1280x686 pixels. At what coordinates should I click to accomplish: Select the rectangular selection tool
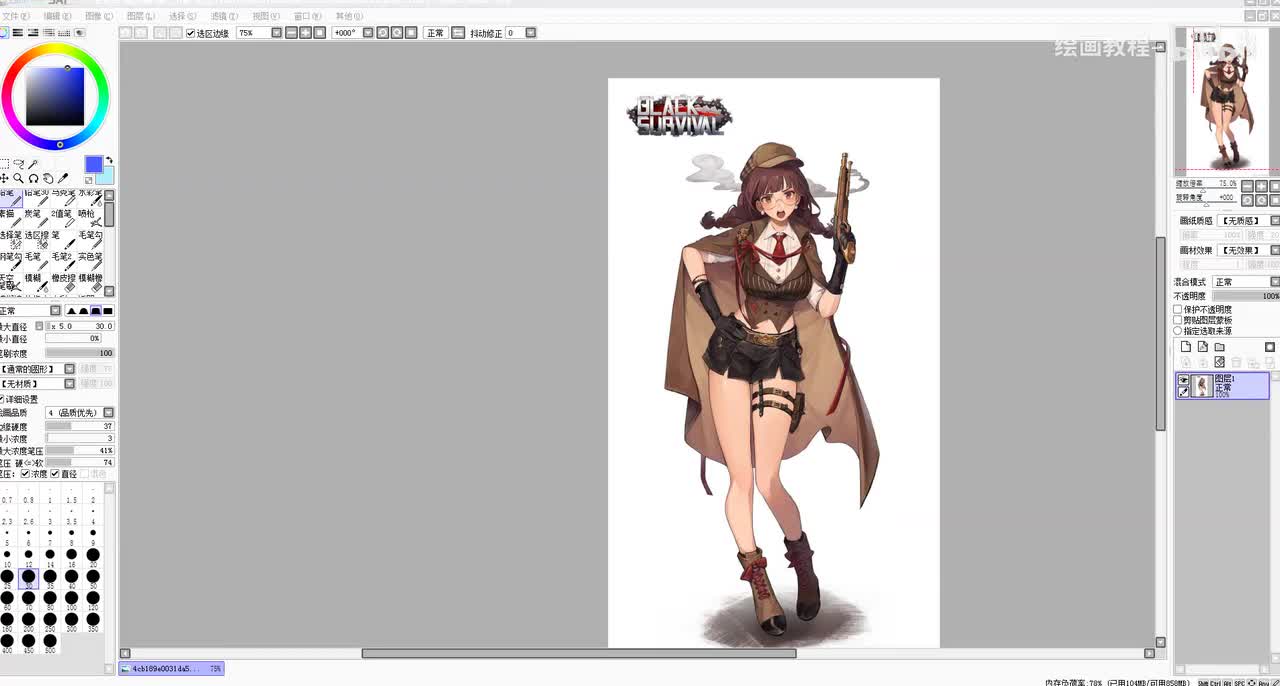(x=4, y=163)
